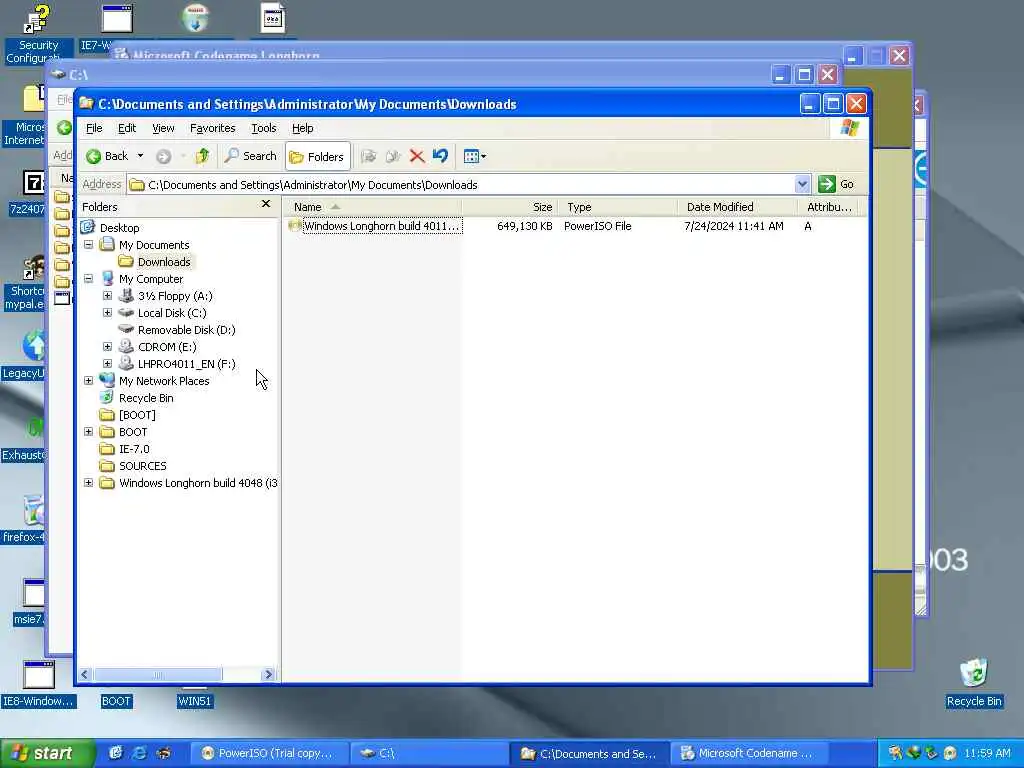Expand the BOOT folder tree node
1024x768 pixels.
tap(89, 432)
